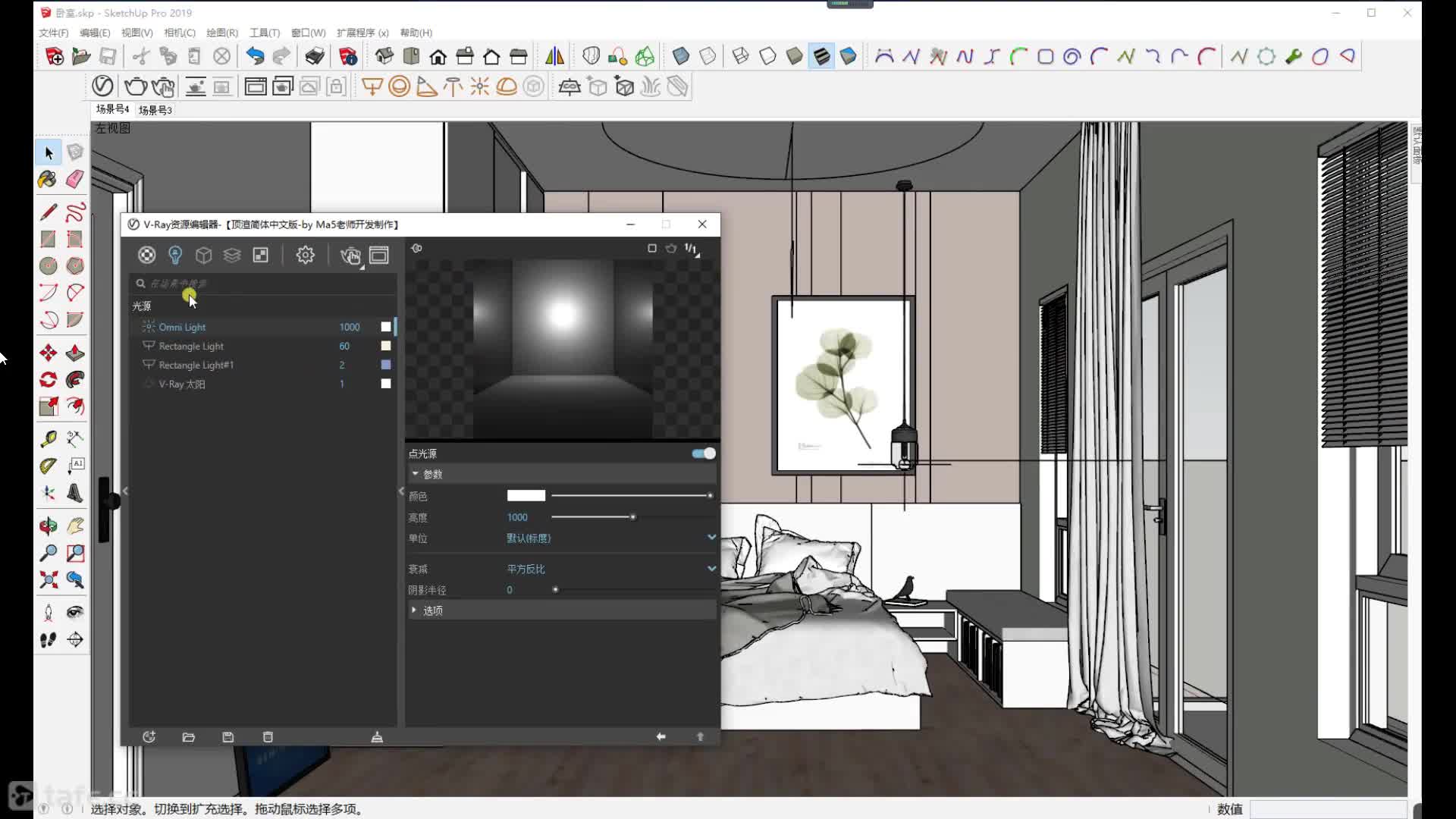1456x819 pixels.
Task: Select the Line pencil tool
Action: coord(48,212)
